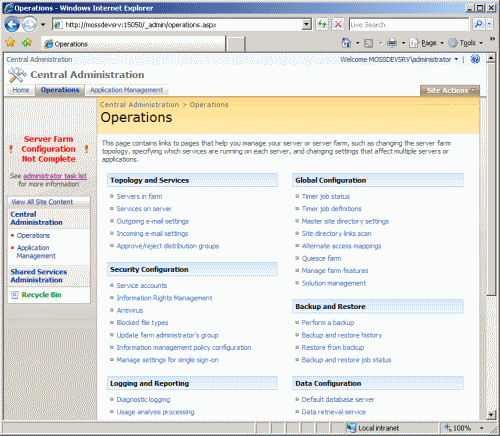Open the Welcome administrator user dropdown
Image resolution: width=500 pixels, height=436 pixels.
coord(399,60)
